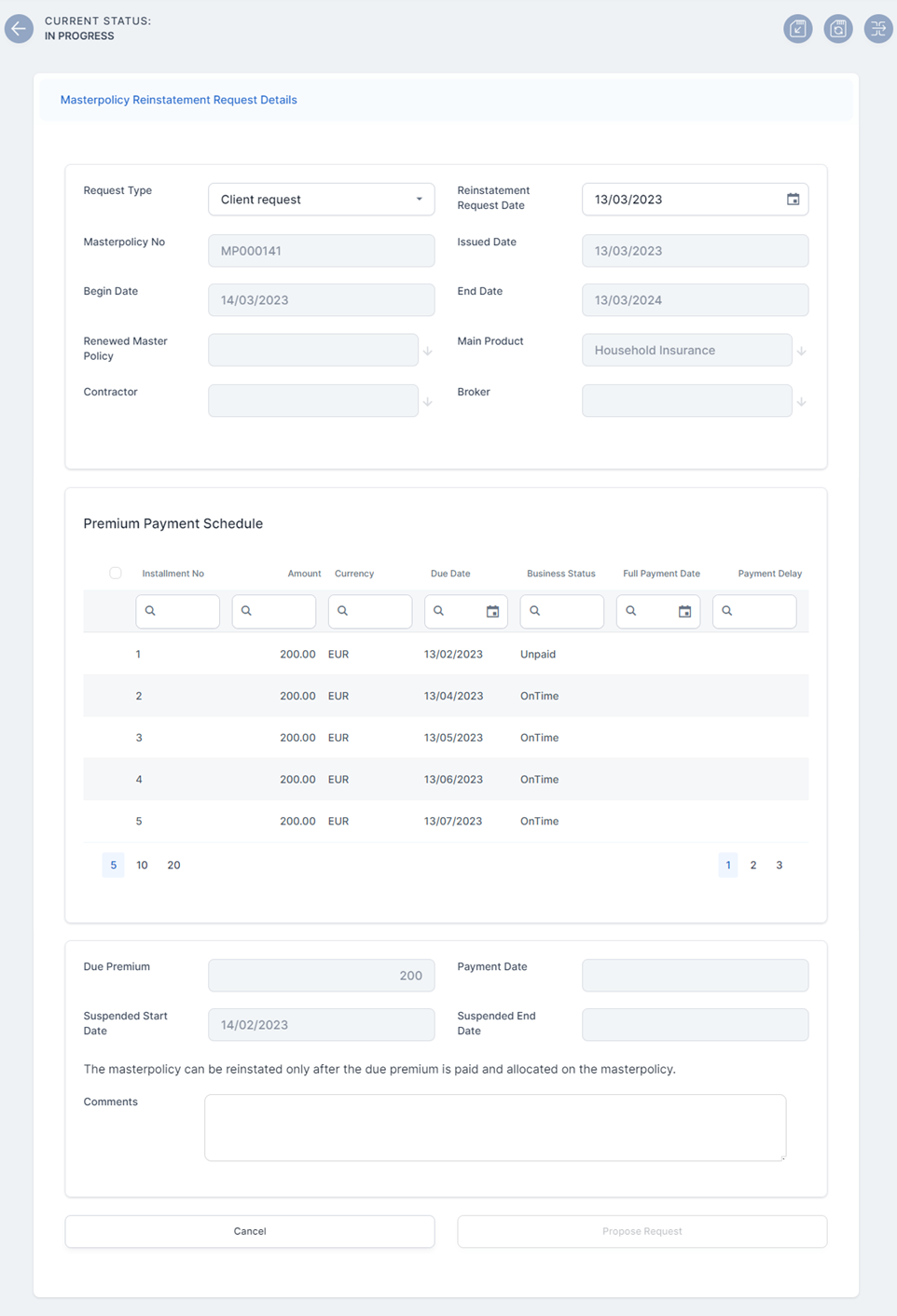Viewport: 897px width, 1316px height.
Task: Open calendar in Due Date filter
Action: (x=492, y=612)
